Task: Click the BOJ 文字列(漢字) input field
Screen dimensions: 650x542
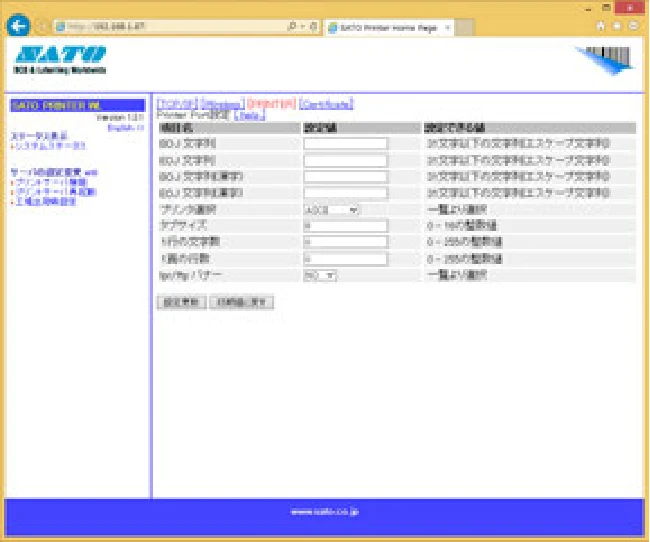Action: point(345,177)
